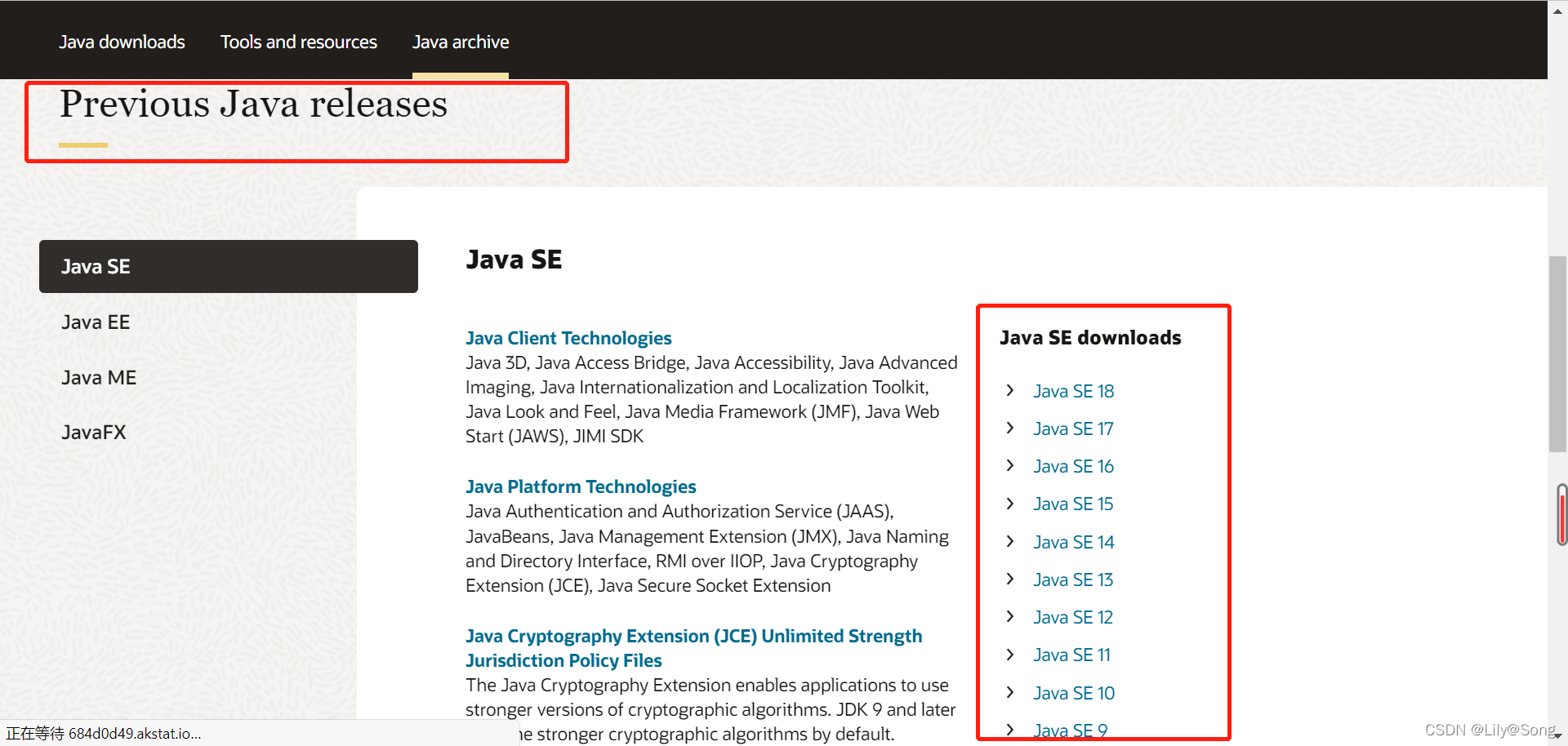
Task: Click the chevron beside Java SE 14
Action: [1010, 541]
